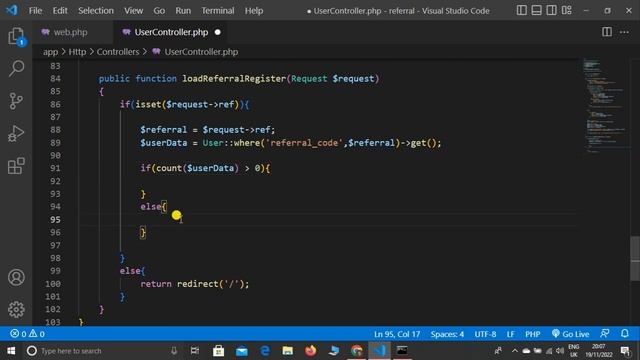Click the code minimap
Screen dimensions: 640x360
click(605, 106)
